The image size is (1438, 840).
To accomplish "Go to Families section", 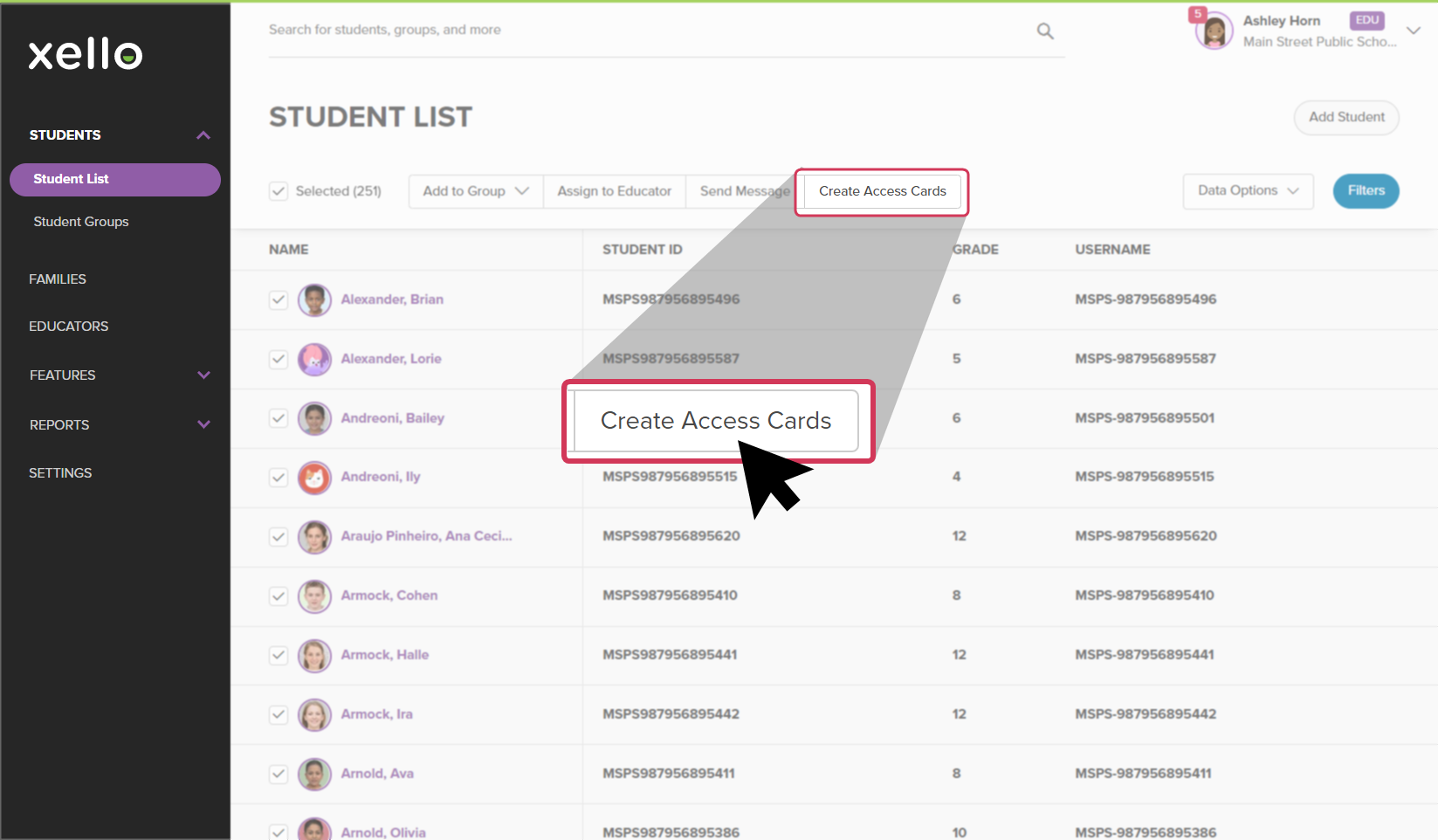I will click(58, 279).
